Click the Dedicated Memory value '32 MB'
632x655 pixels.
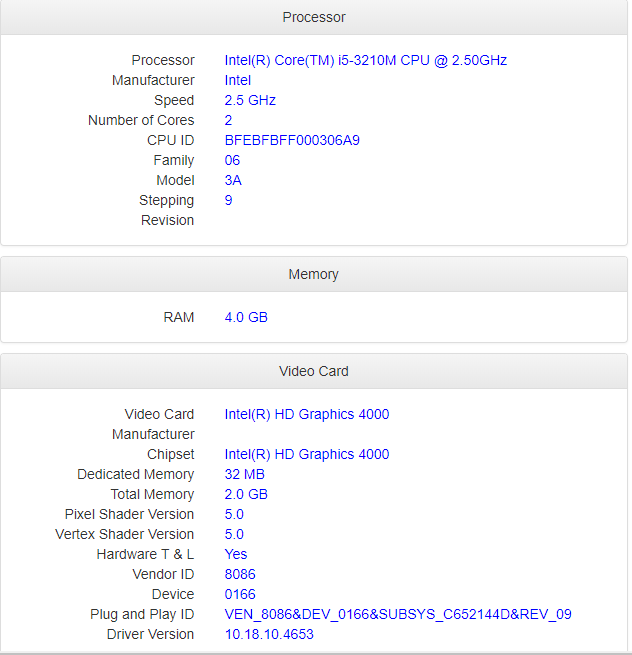(x=244, y=474)
